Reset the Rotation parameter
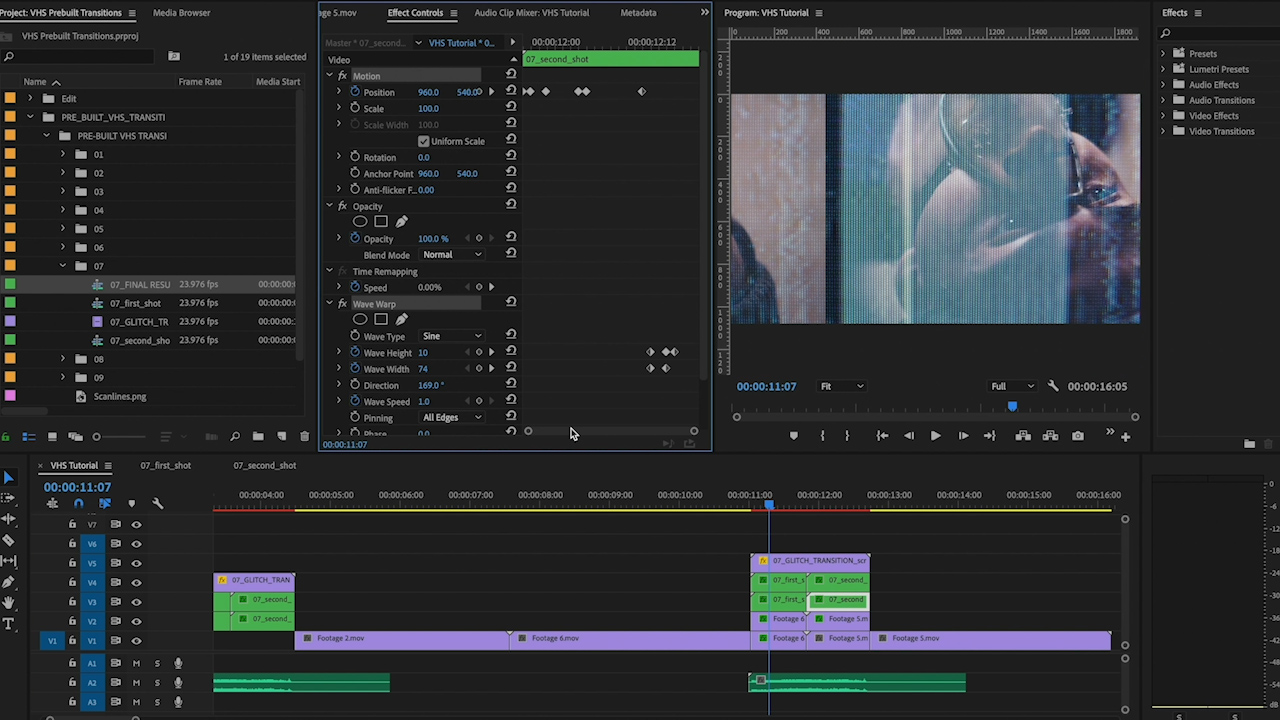1280x720 pixels. click(x=511, y=156)
